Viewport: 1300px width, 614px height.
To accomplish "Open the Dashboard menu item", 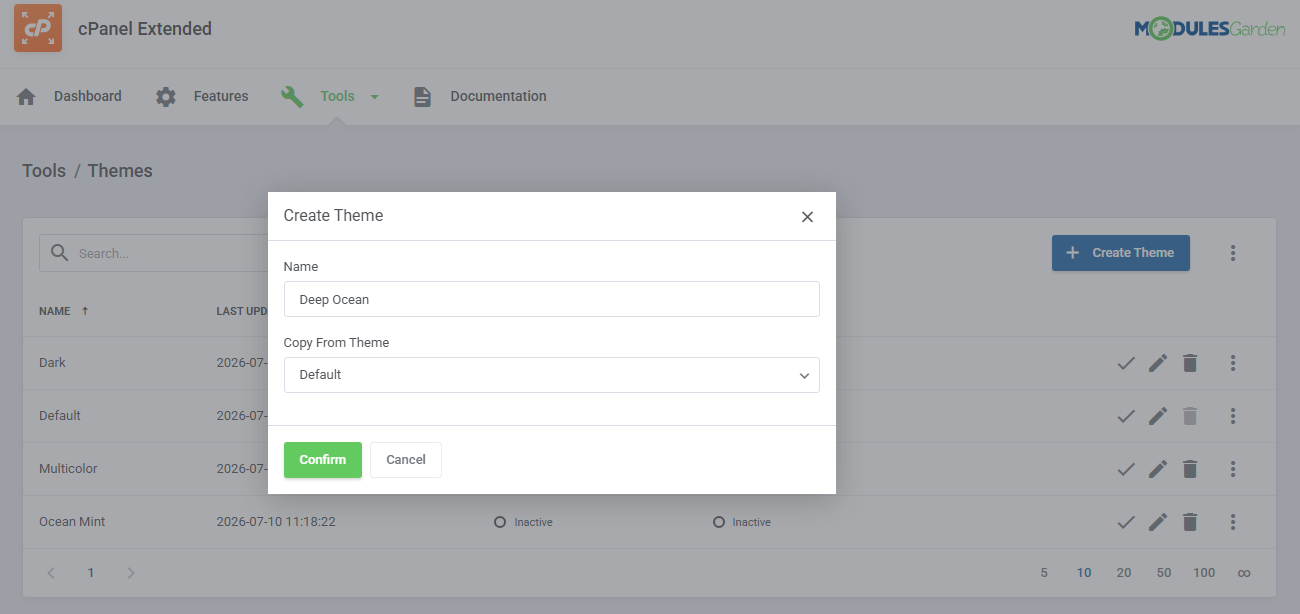I will (x=88, y=97).
